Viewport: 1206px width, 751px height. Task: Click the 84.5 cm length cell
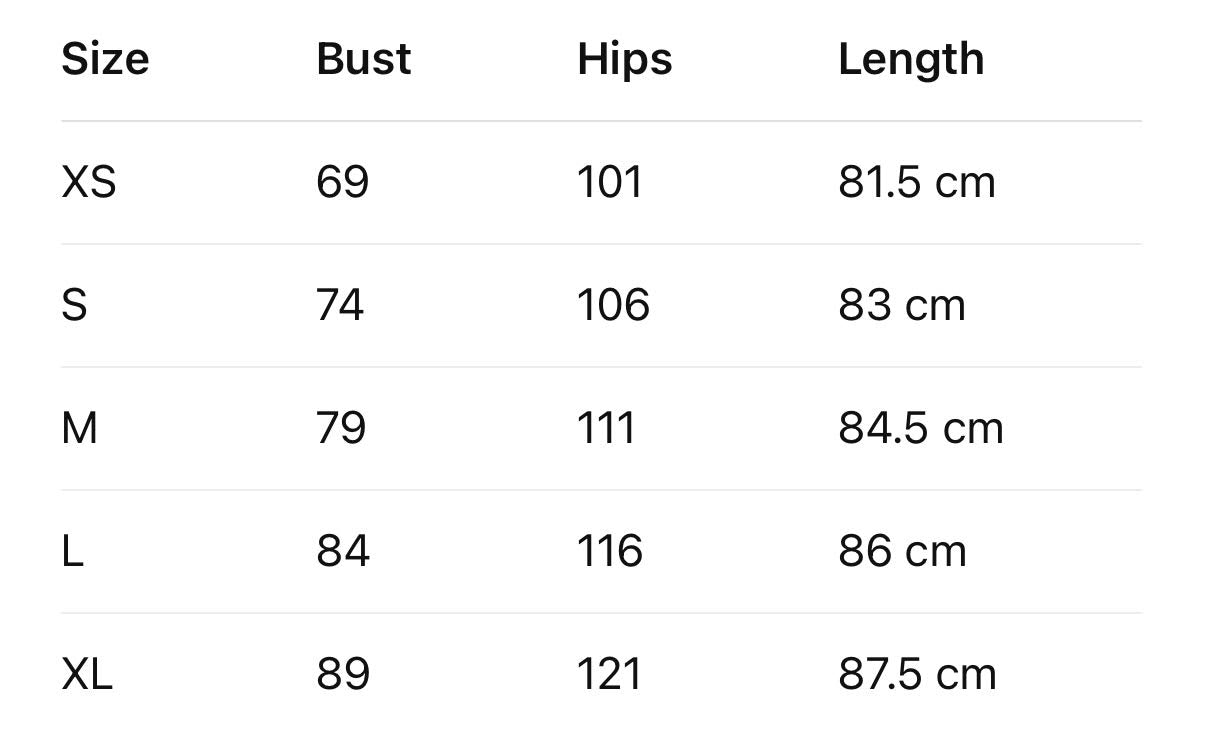tap(920, 428)
